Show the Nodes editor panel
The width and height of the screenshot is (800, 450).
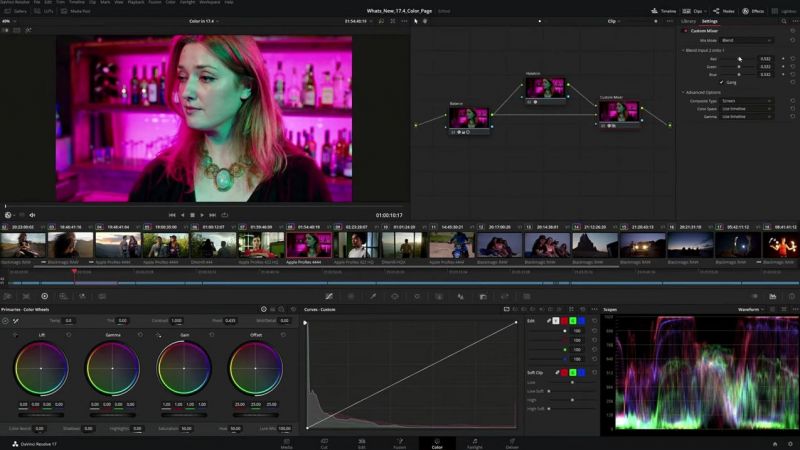click(723, 11)
